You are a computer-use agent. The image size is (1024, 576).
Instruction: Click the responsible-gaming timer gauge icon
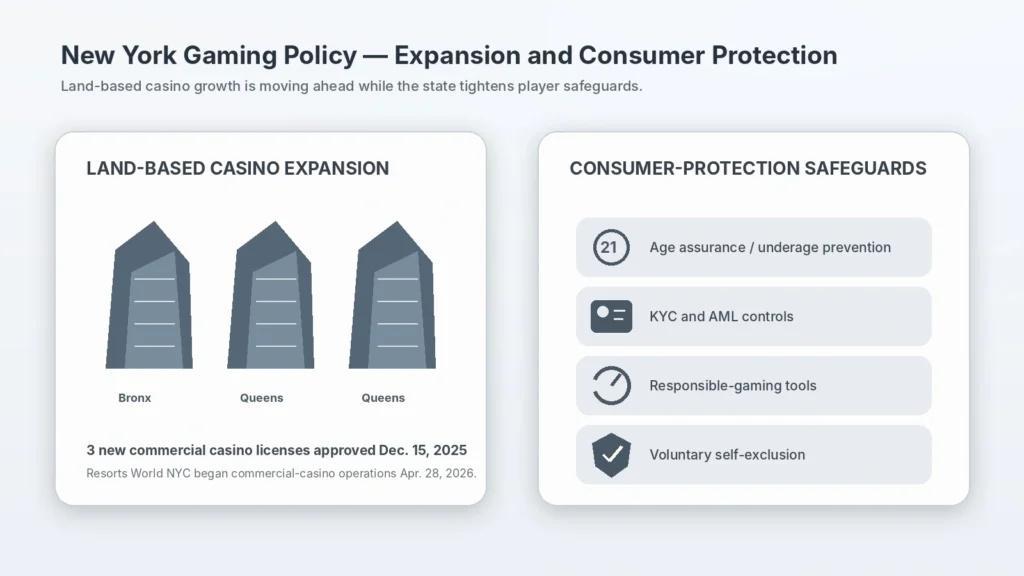pyautogui.click(x=611, y=385)
